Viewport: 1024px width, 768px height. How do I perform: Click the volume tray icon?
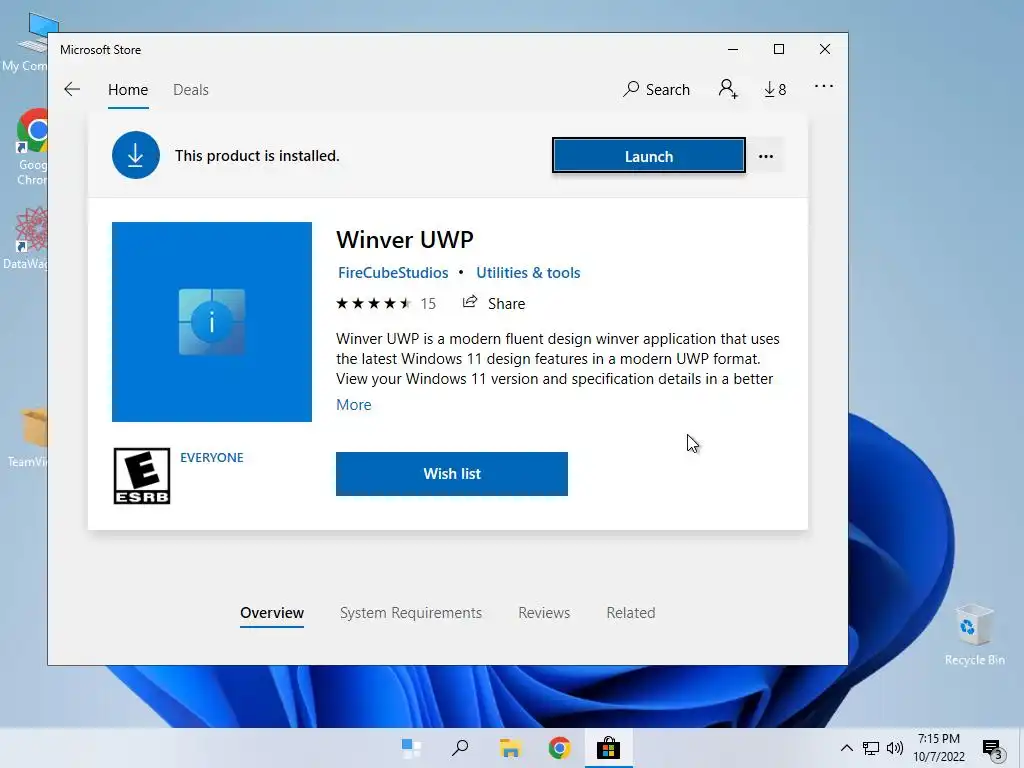[x=895, y=748]
